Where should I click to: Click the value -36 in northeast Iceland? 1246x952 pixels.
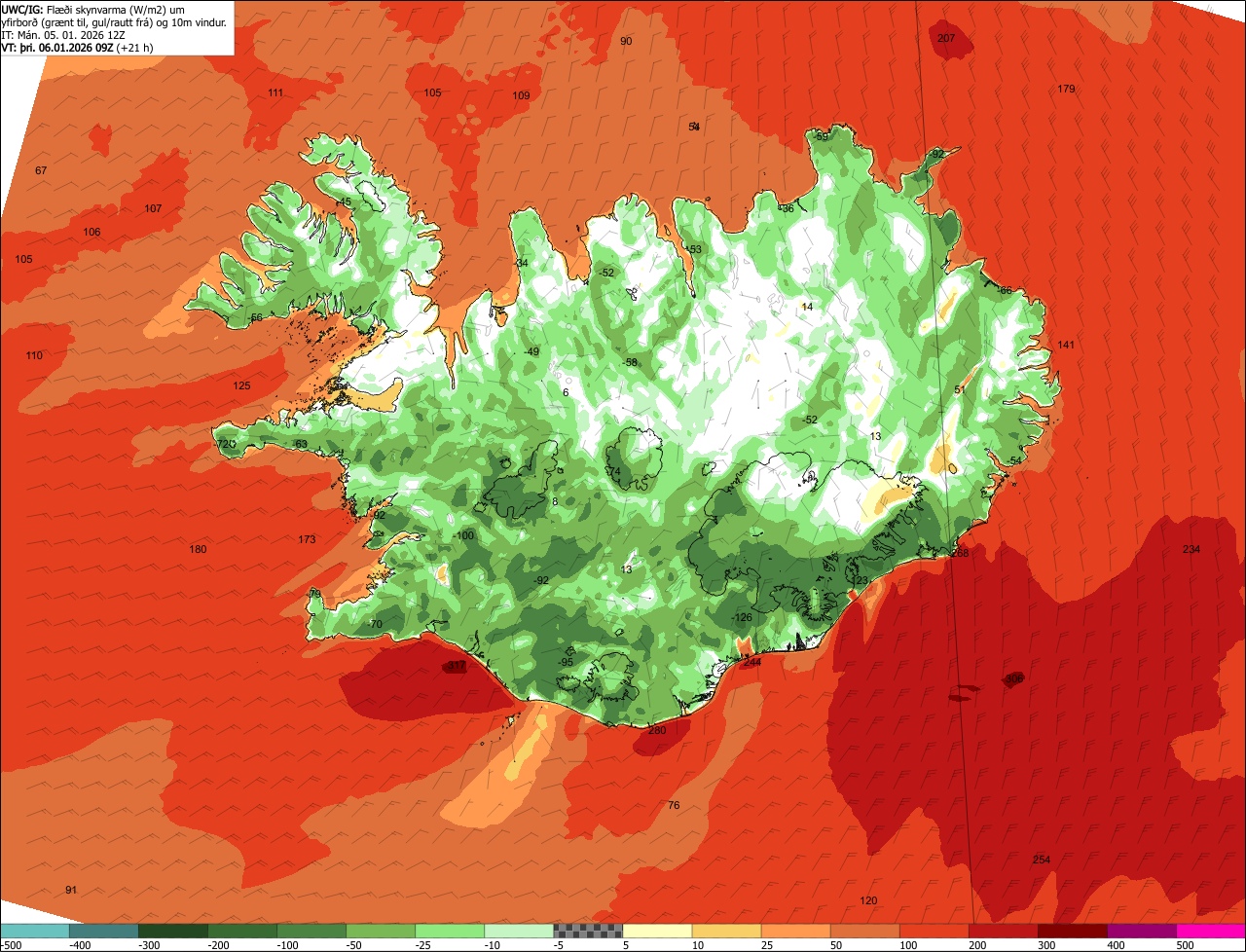(x=787, y=208)
